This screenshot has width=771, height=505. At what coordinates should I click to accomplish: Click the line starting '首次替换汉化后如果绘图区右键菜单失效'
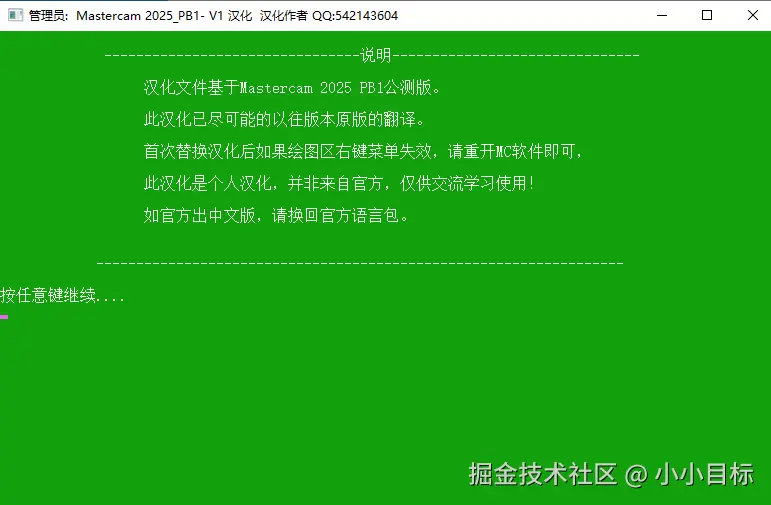pos(363,151)
